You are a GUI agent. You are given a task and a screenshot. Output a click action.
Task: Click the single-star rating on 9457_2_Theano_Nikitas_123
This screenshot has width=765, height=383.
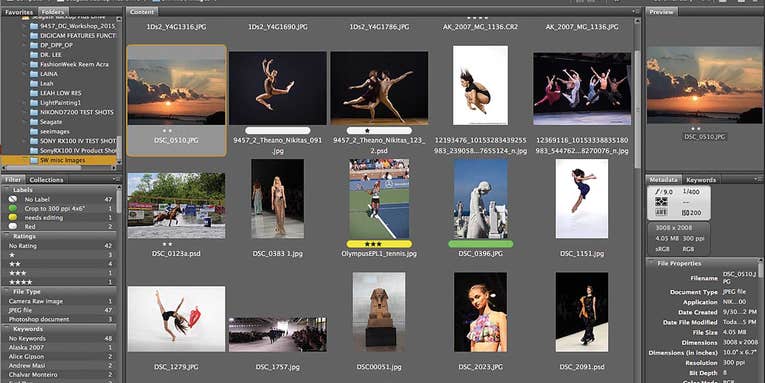[367, 131]
